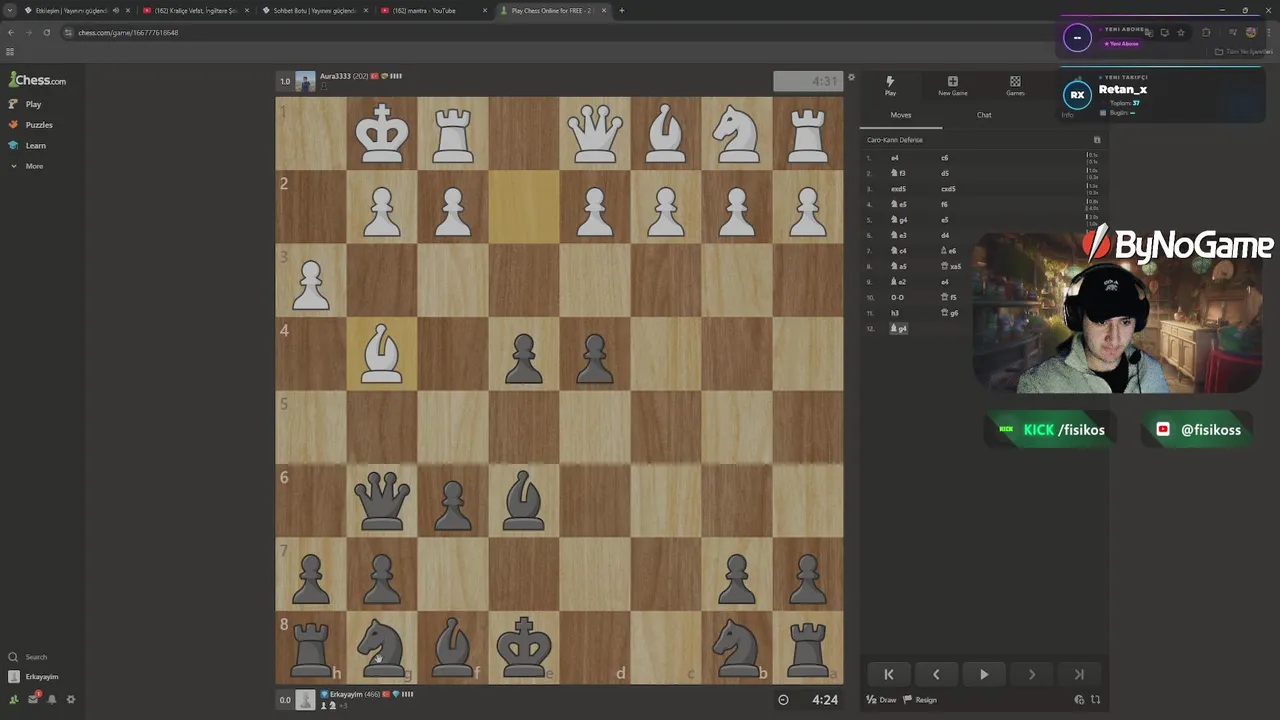Click the play moves button
1280x720 pixels.
click(984, 675)
